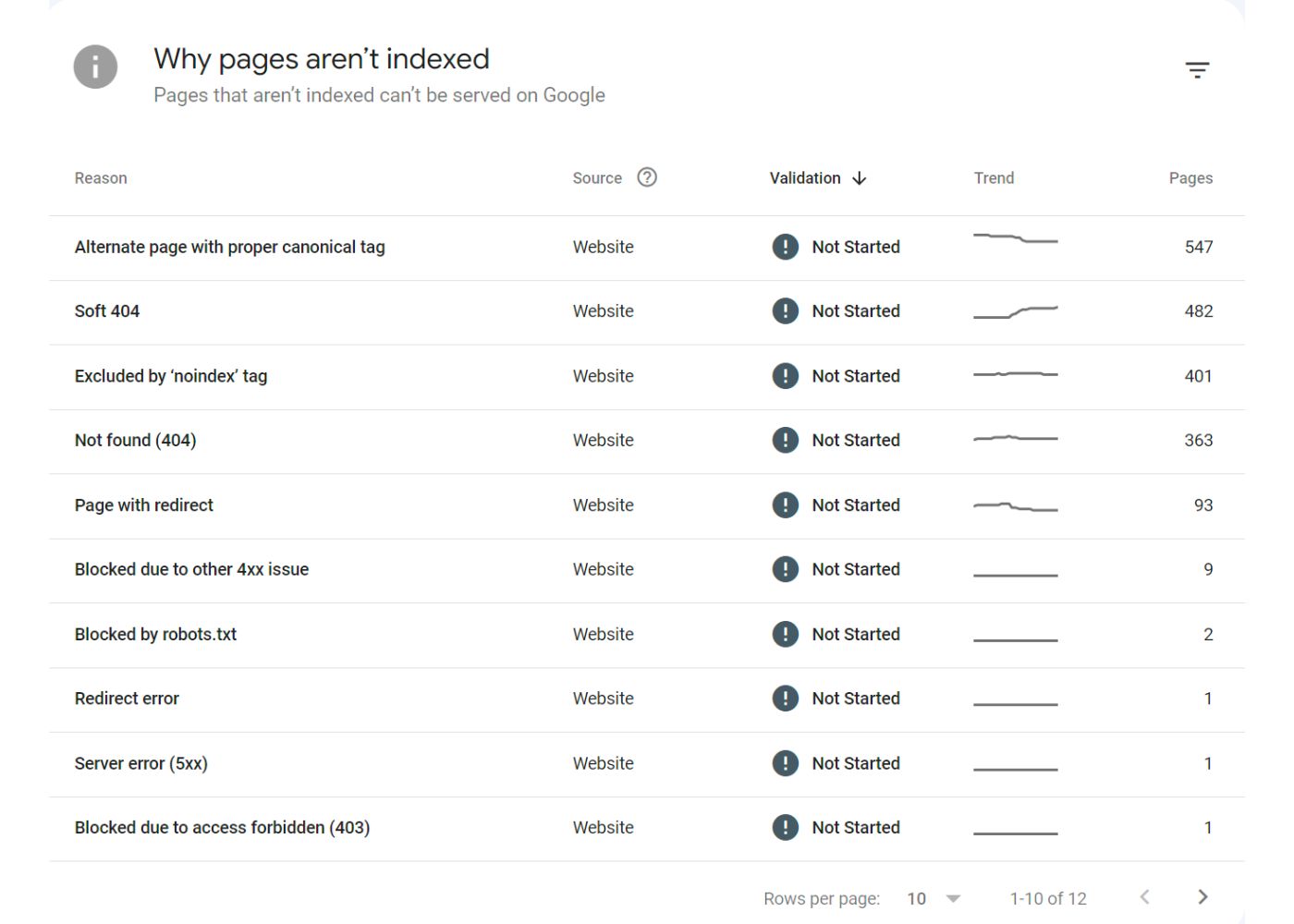Click the trend sparkline for Alternate page row
1294x924 pixels.
1015,238
